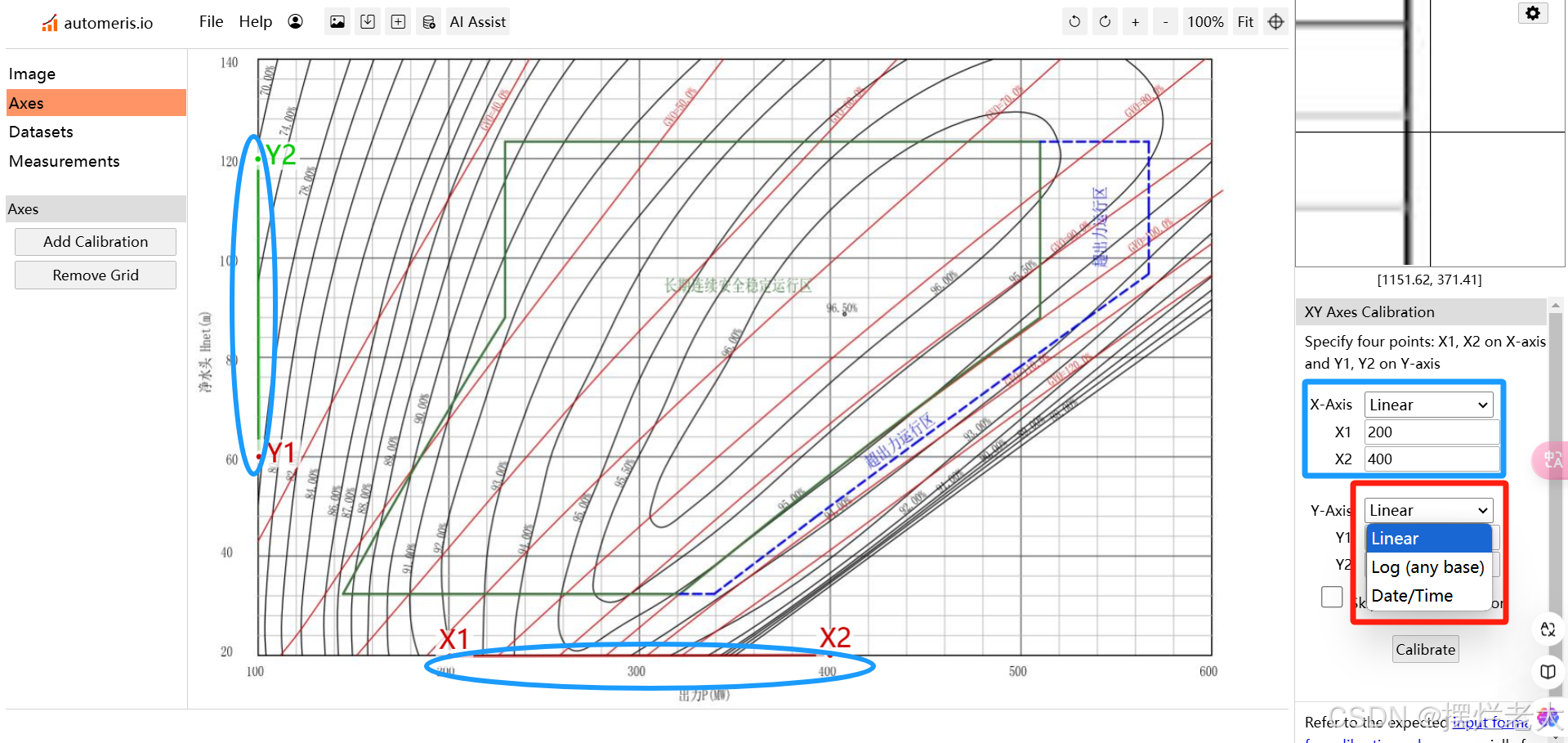Zoom out with the minus button

tap(1165, 22)
